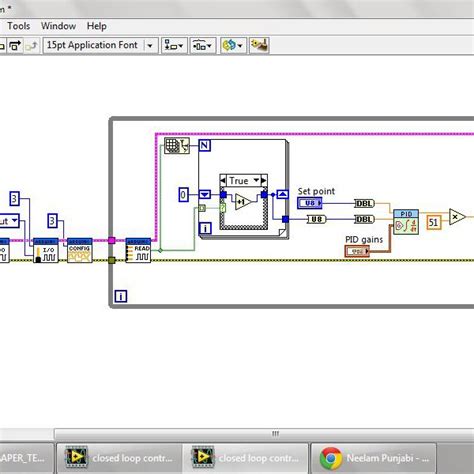Image resolution: width=474 pixels, height=474 pixels.
Task: Open the APER_TE... taskbar item
Action: pos(27,458)
